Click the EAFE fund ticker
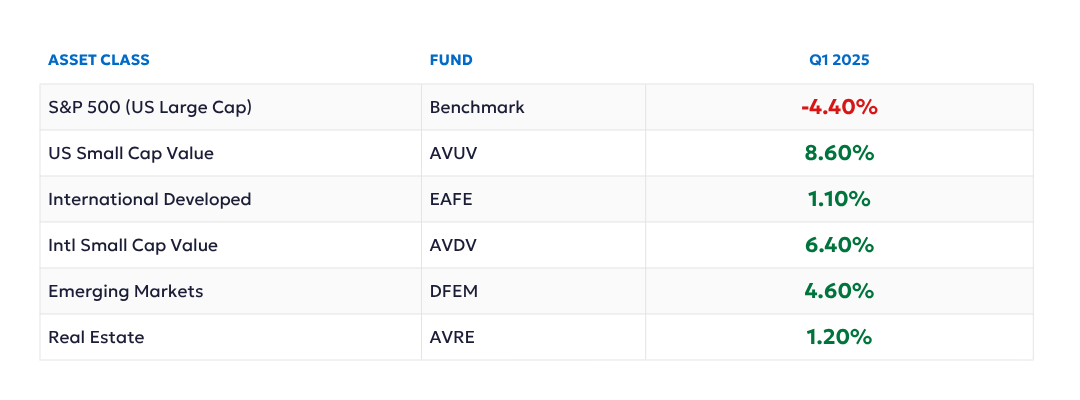The image size is (1080, 400). click(x=451, y=199)
